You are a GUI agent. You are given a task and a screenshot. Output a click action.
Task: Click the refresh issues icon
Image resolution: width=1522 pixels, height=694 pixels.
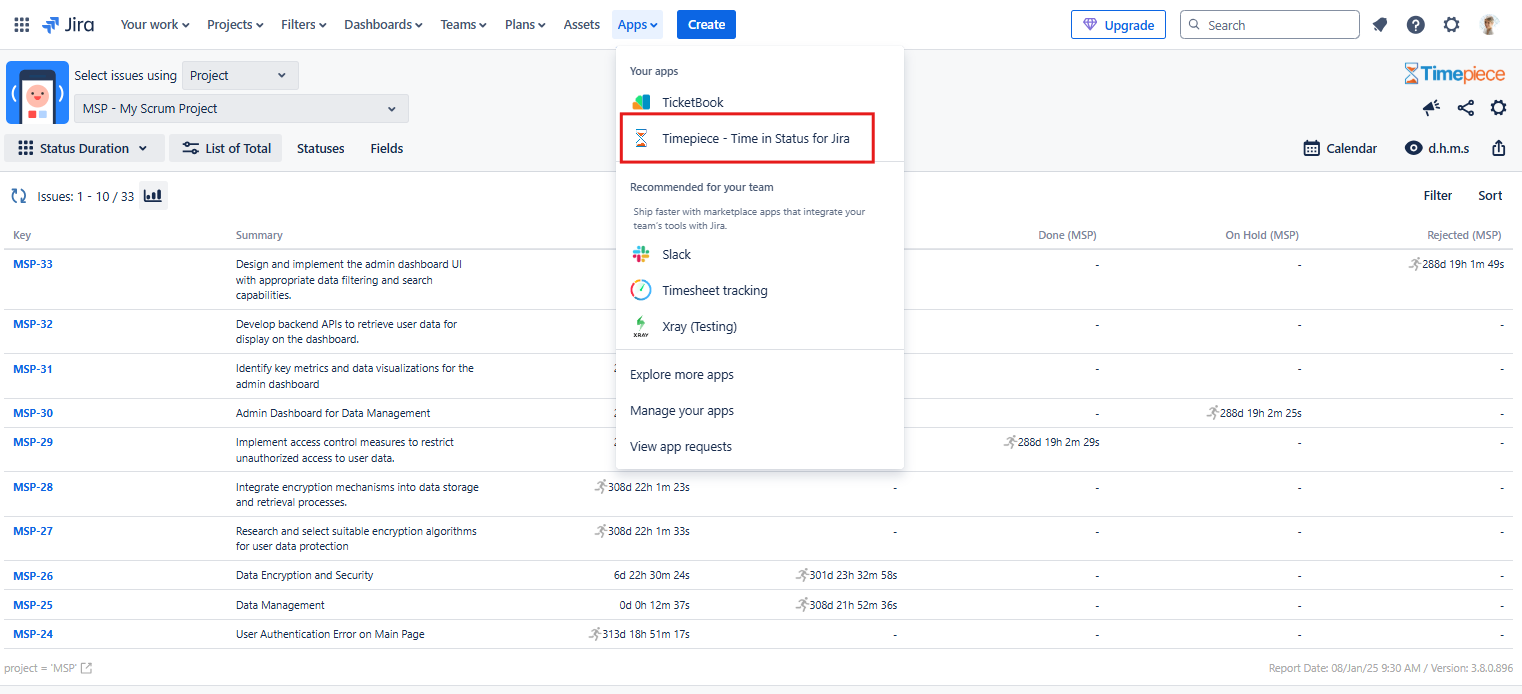[18, 196]
